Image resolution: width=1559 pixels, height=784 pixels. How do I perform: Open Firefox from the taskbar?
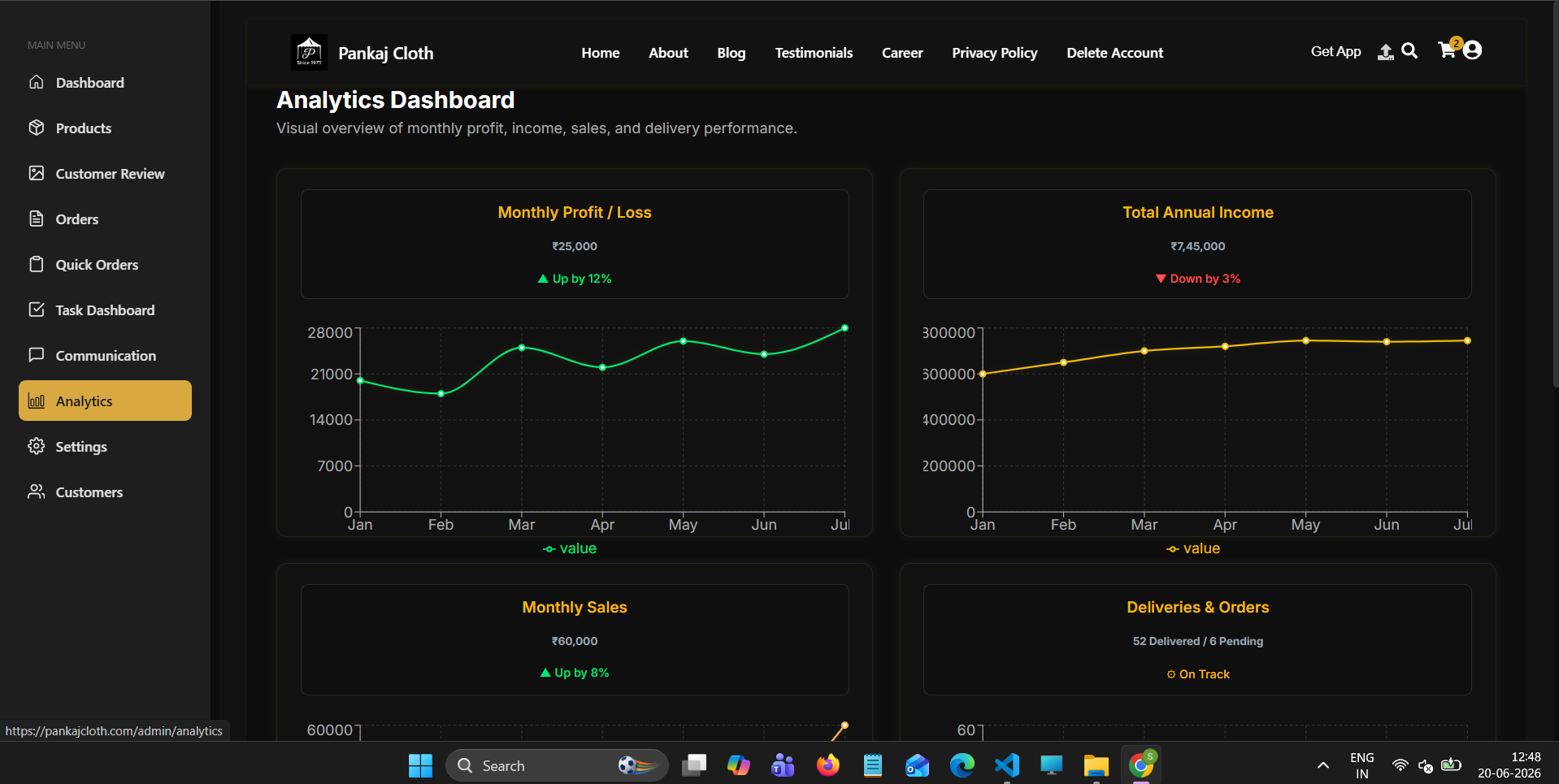click(x=828, y=765)
